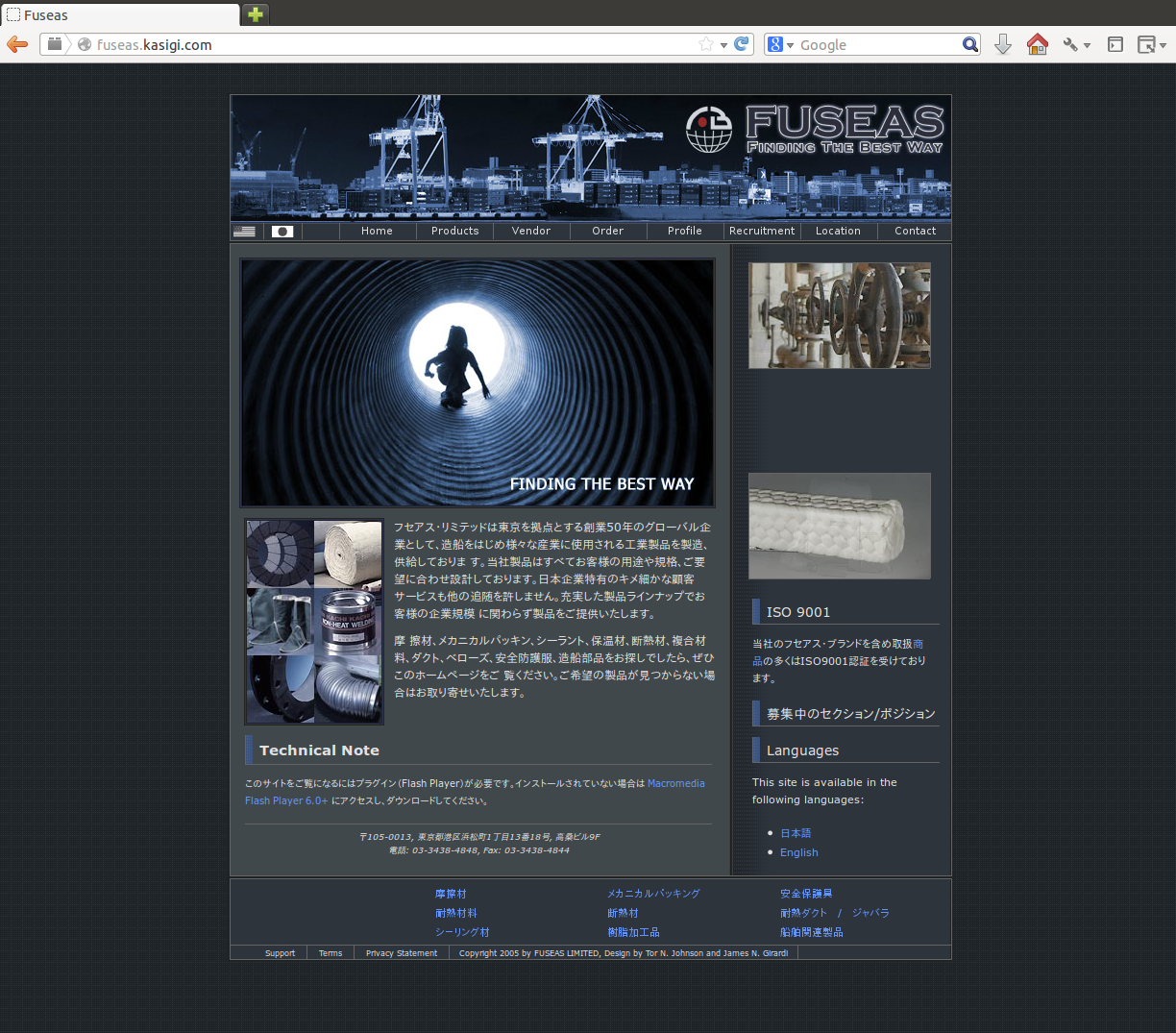Open the wrench tools dropdown menu
This screenshot has width=1176, height=1033.
click(x=1076, y=44)
